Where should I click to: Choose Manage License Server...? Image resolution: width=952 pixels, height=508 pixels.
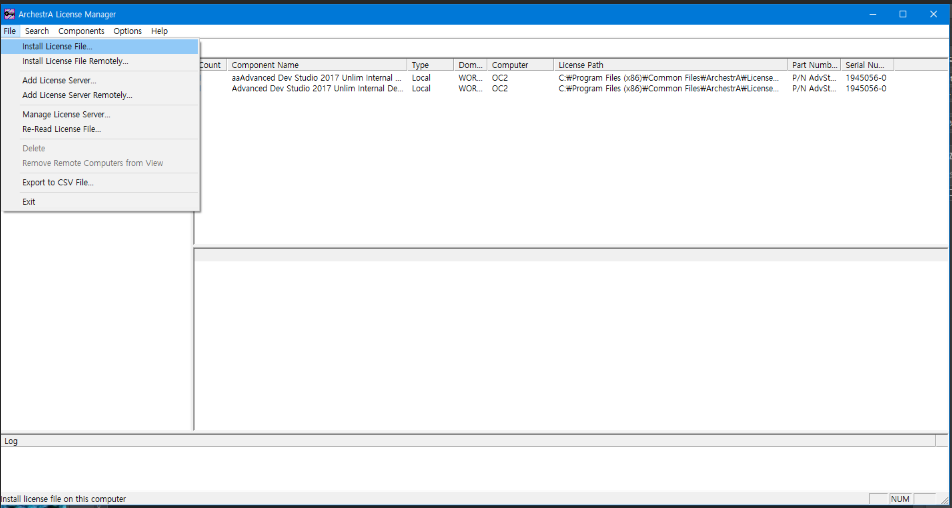click(100, 114)
